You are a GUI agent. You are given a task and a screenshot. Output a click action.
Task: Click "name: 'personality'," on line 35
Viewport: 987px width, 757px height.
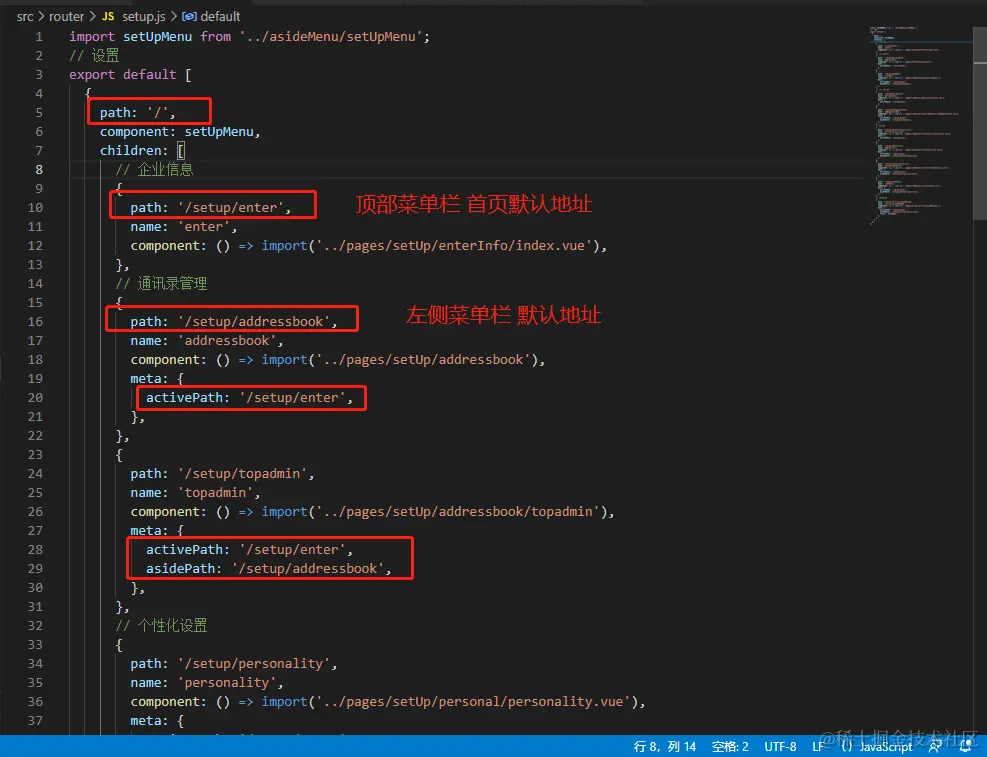point(207,682)
